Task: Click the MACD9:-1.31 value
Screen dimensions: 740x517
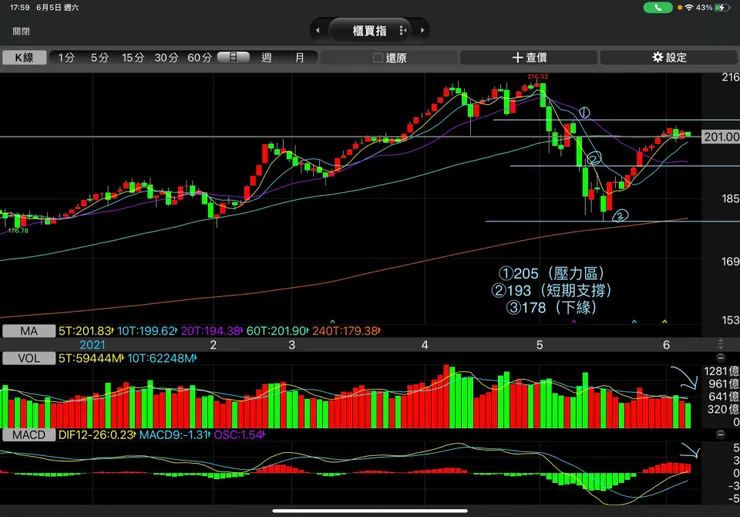Action: [x=174, y=435]
